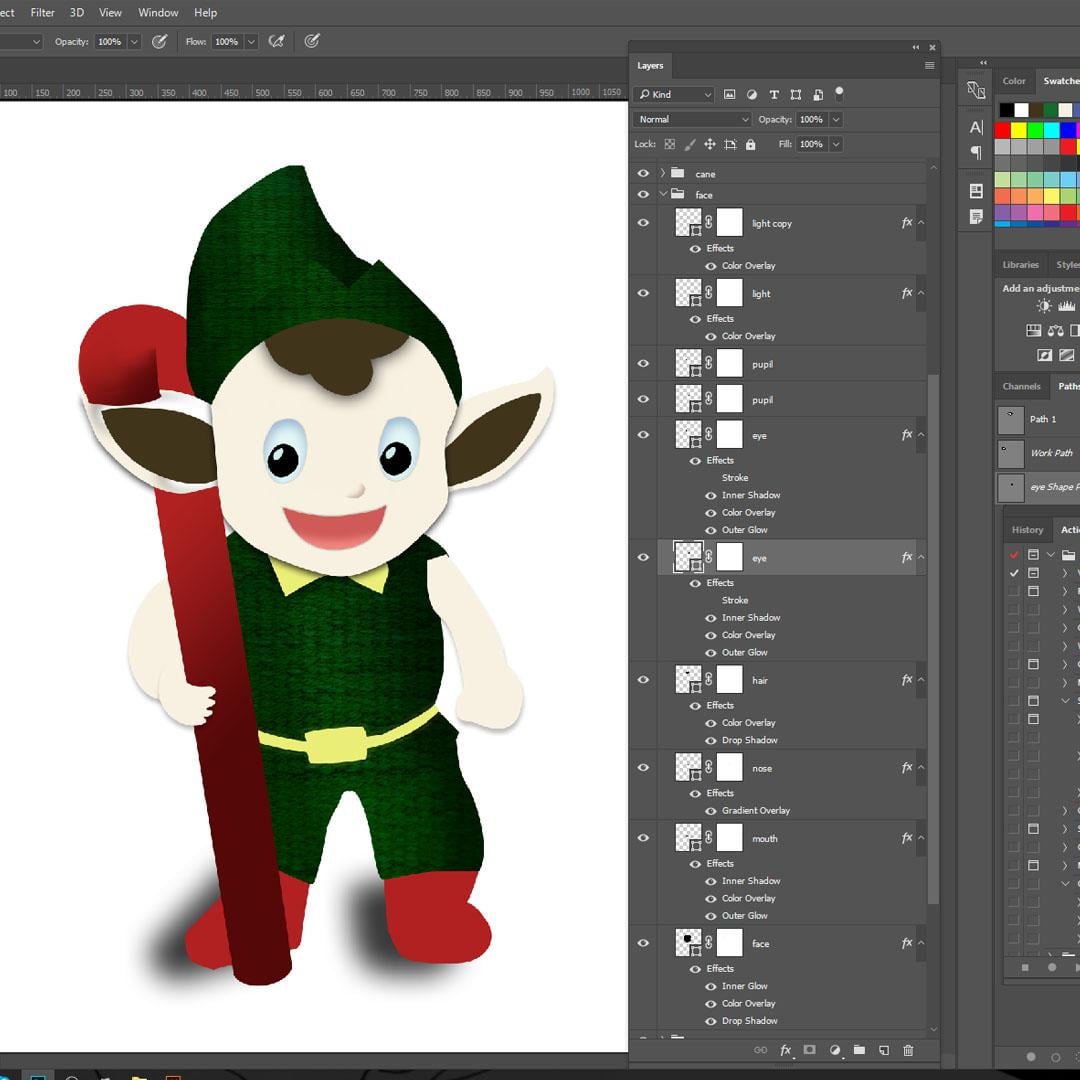Image resolution: width=1080 pixels, height=1080 pixels.
Task: Delete layer trash icon
Action: (908, 1050)
